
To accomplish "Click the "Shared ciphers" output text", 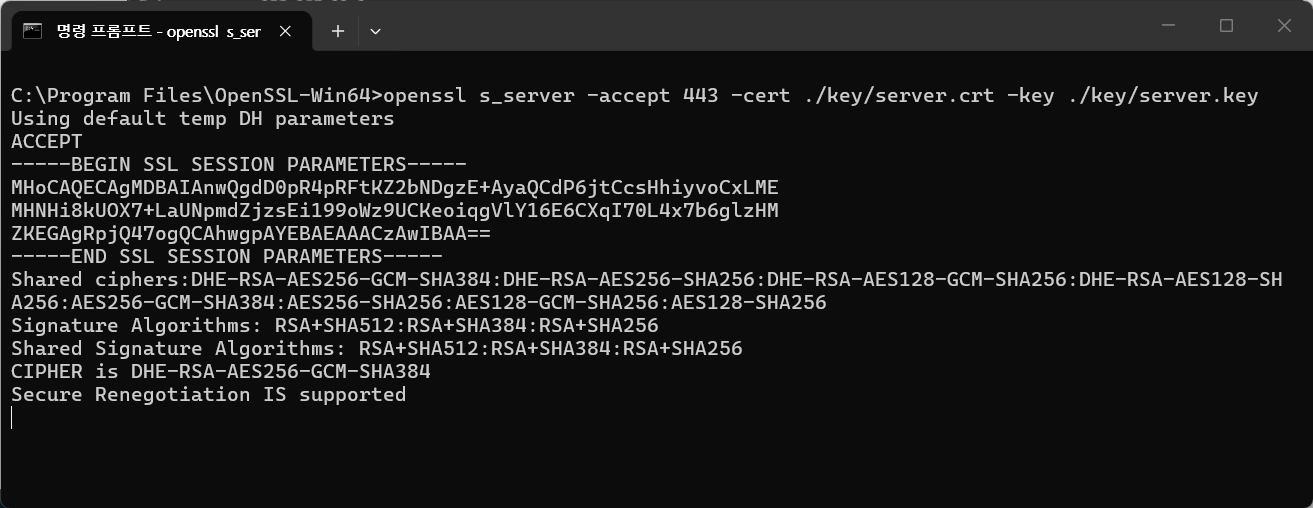I will pyautogui.click(x=100, y=280).
